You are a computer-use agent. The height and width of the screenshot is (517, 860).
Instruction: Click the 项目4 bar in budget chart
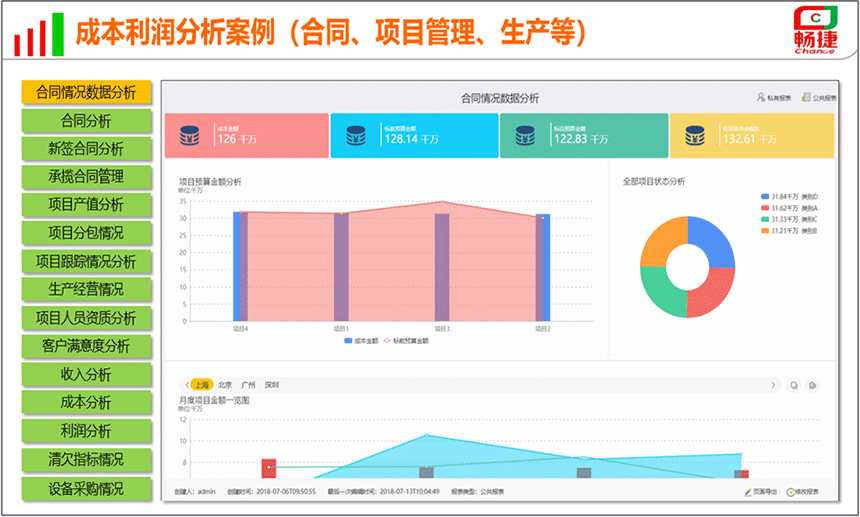click(240, 266)
